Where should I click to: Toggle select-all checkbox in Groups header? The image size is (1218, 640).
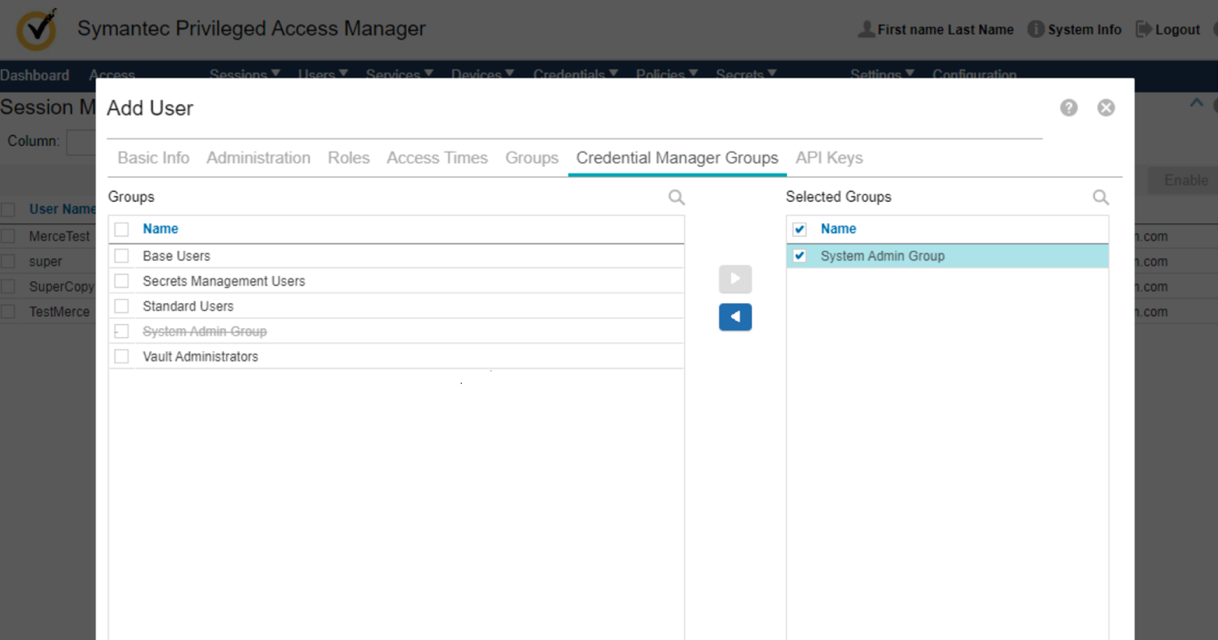click(x=122, y=229)
